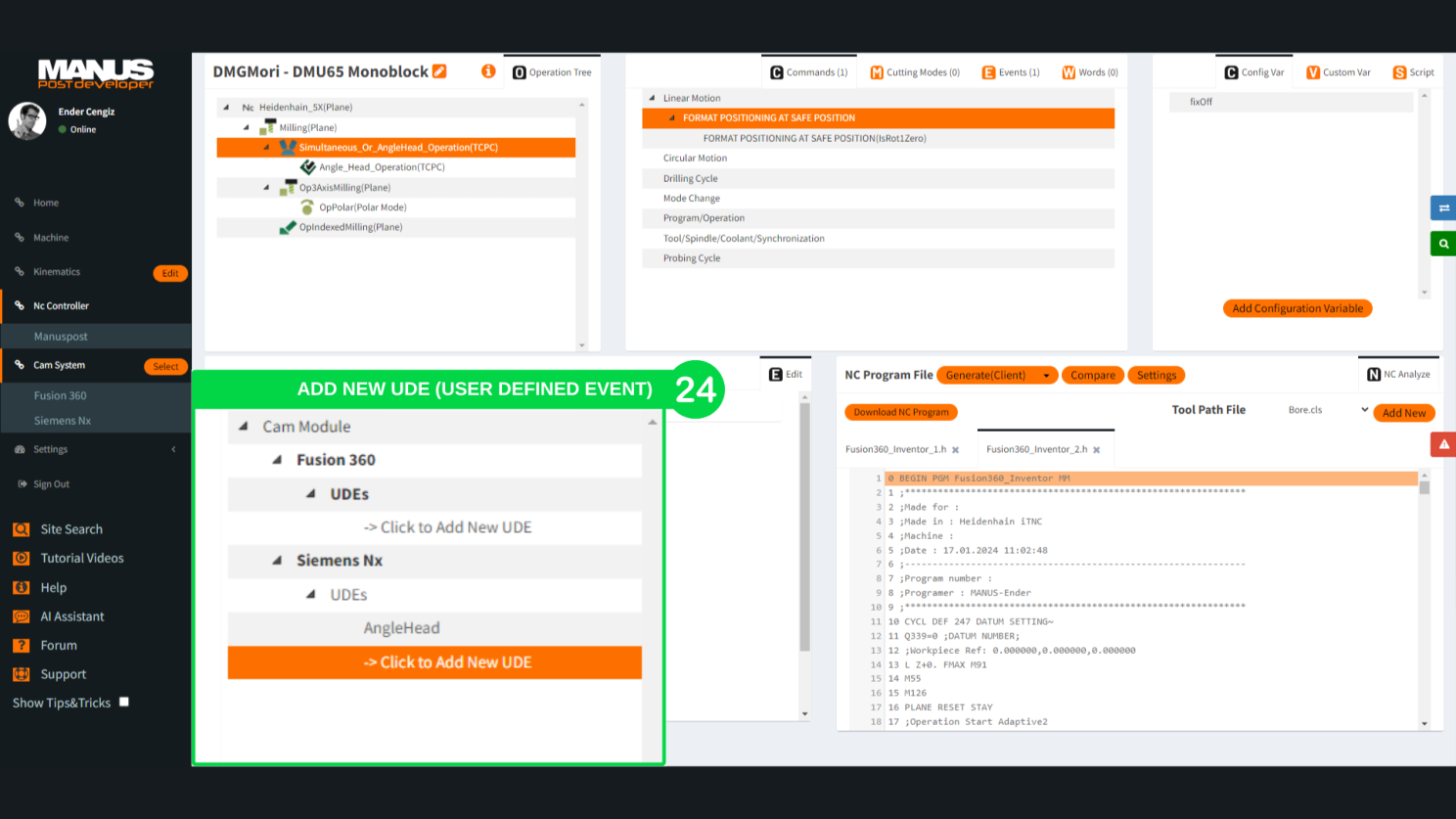The height and width of the screenshot is (819, 1456).
Task: Click the blue swap arrows icon on right edge
Action: pyautogui.click(x=1443, y=208)
